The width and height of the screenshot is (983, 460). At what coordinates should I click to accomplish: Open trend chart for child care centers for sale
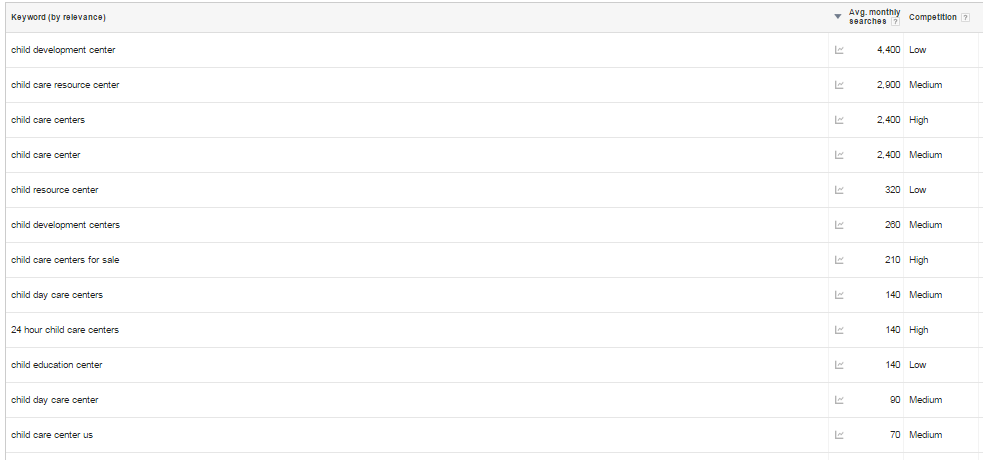pos(839,260)
